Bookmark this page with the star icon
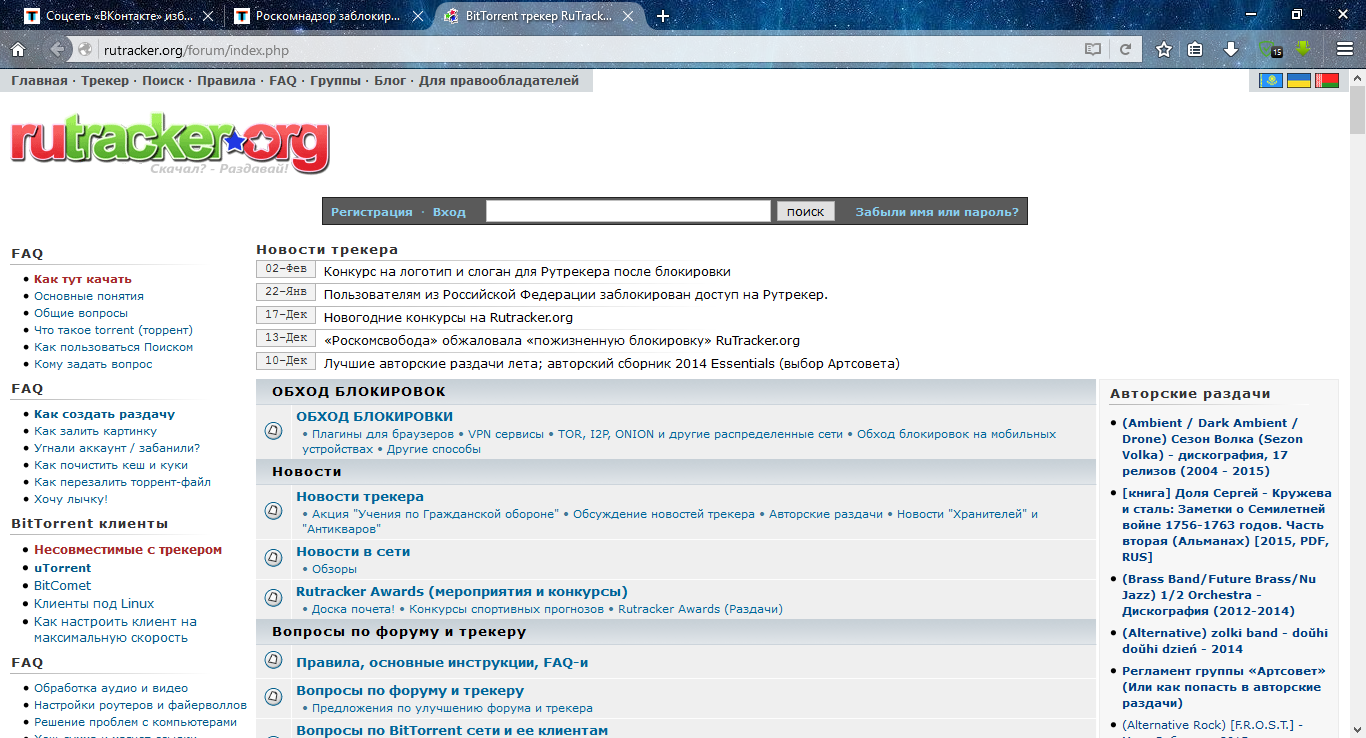The height and width of the screenshot is (738, 1366). pyautogui.click(x=1164, y=49)
